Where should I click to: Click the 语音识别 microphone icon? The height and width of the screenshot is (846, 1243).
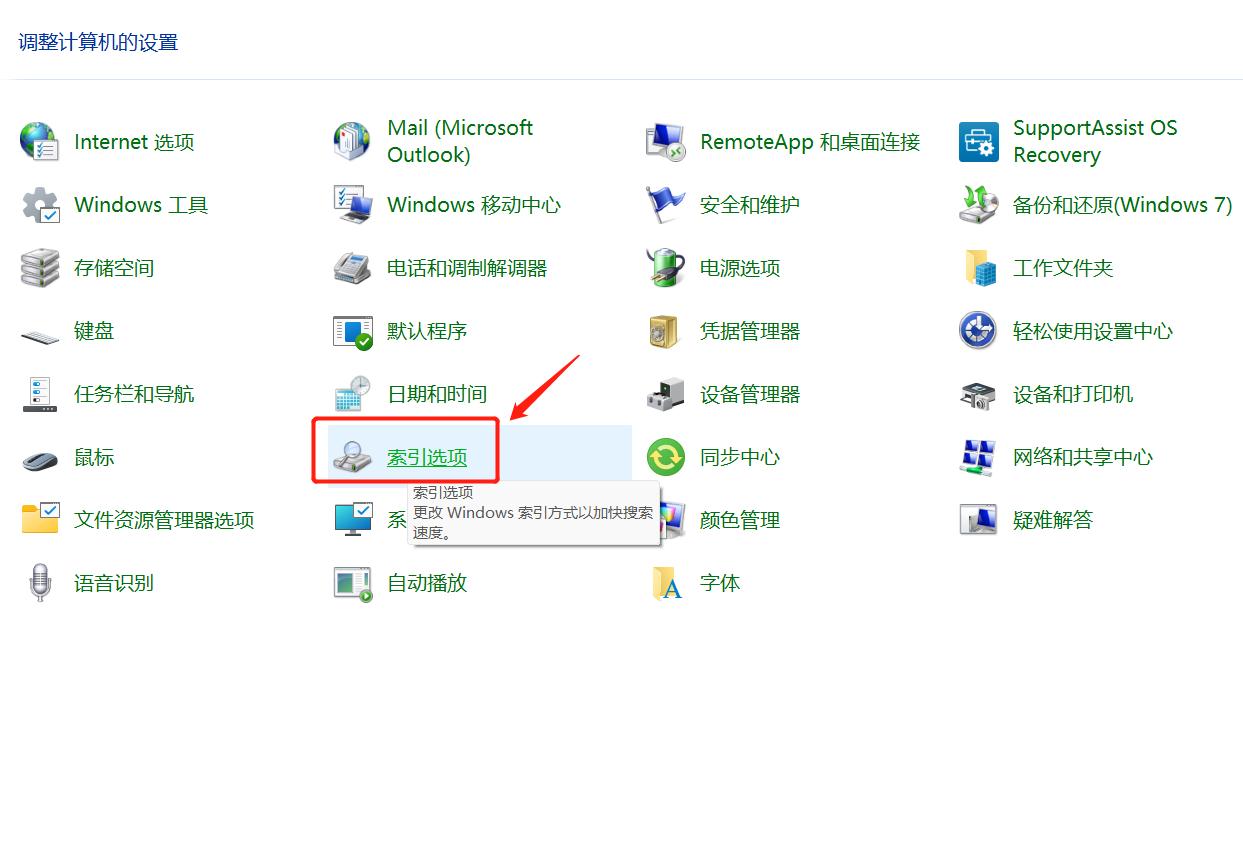click(39, 583)
